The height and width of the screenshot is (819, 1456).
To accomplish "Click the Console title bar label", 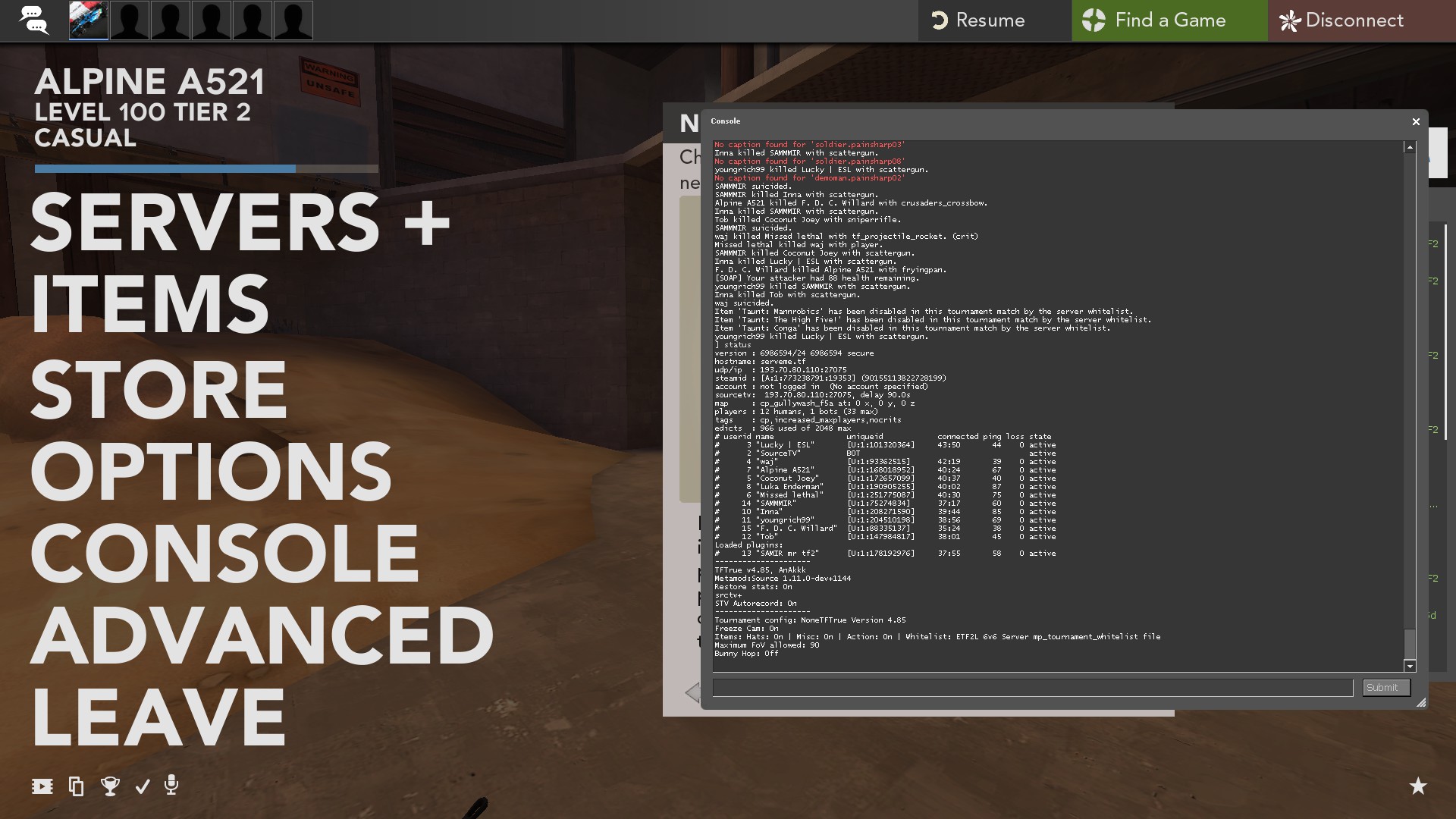I will point(726,121).
